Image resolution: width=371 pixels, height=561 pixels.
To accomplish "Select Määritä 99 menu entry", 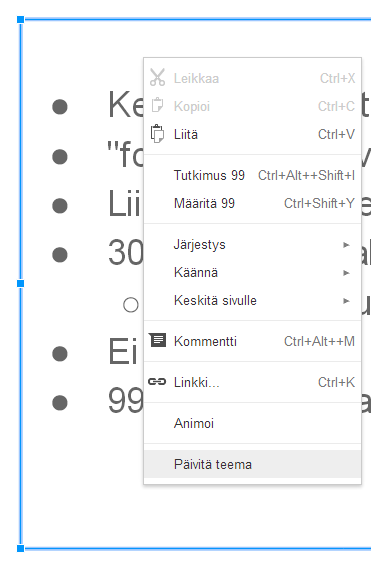I will click(253, 203).
